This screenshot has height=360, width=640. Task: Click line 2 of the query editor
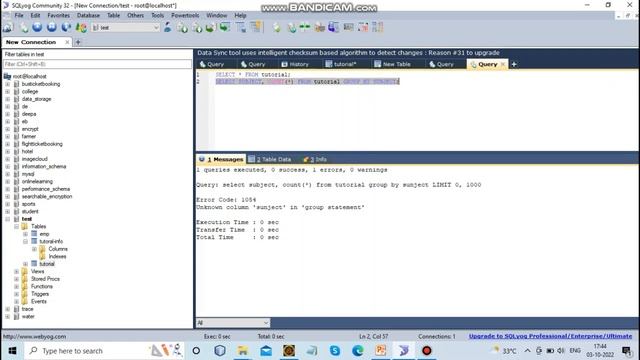[x=307, y=82]
